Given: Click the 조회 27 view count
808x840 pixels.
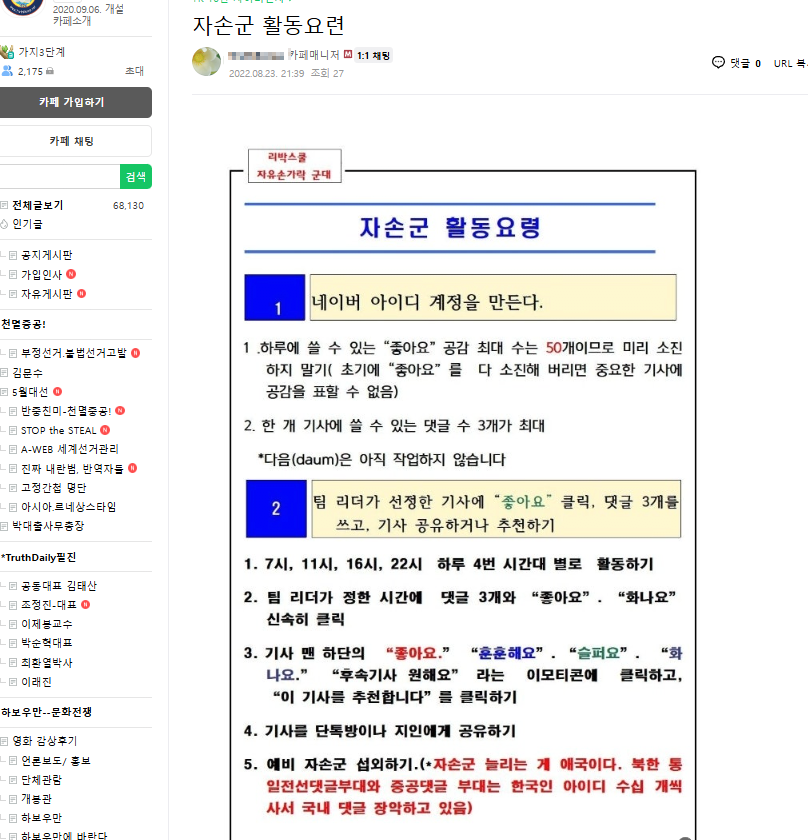Looking at the screenshot, I should tap(327, 73).
